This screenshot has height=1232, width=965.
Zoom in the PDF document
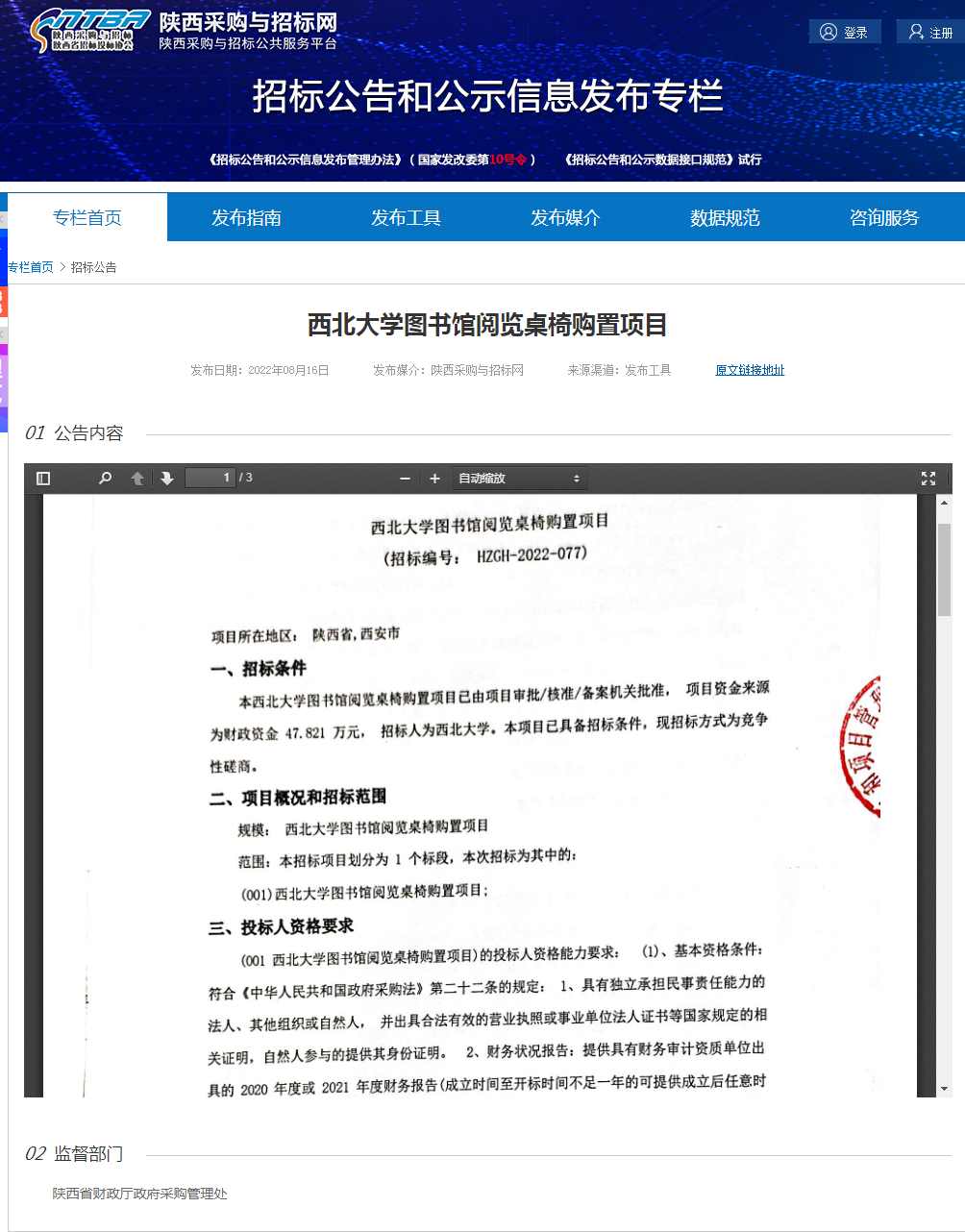point(434,479)
